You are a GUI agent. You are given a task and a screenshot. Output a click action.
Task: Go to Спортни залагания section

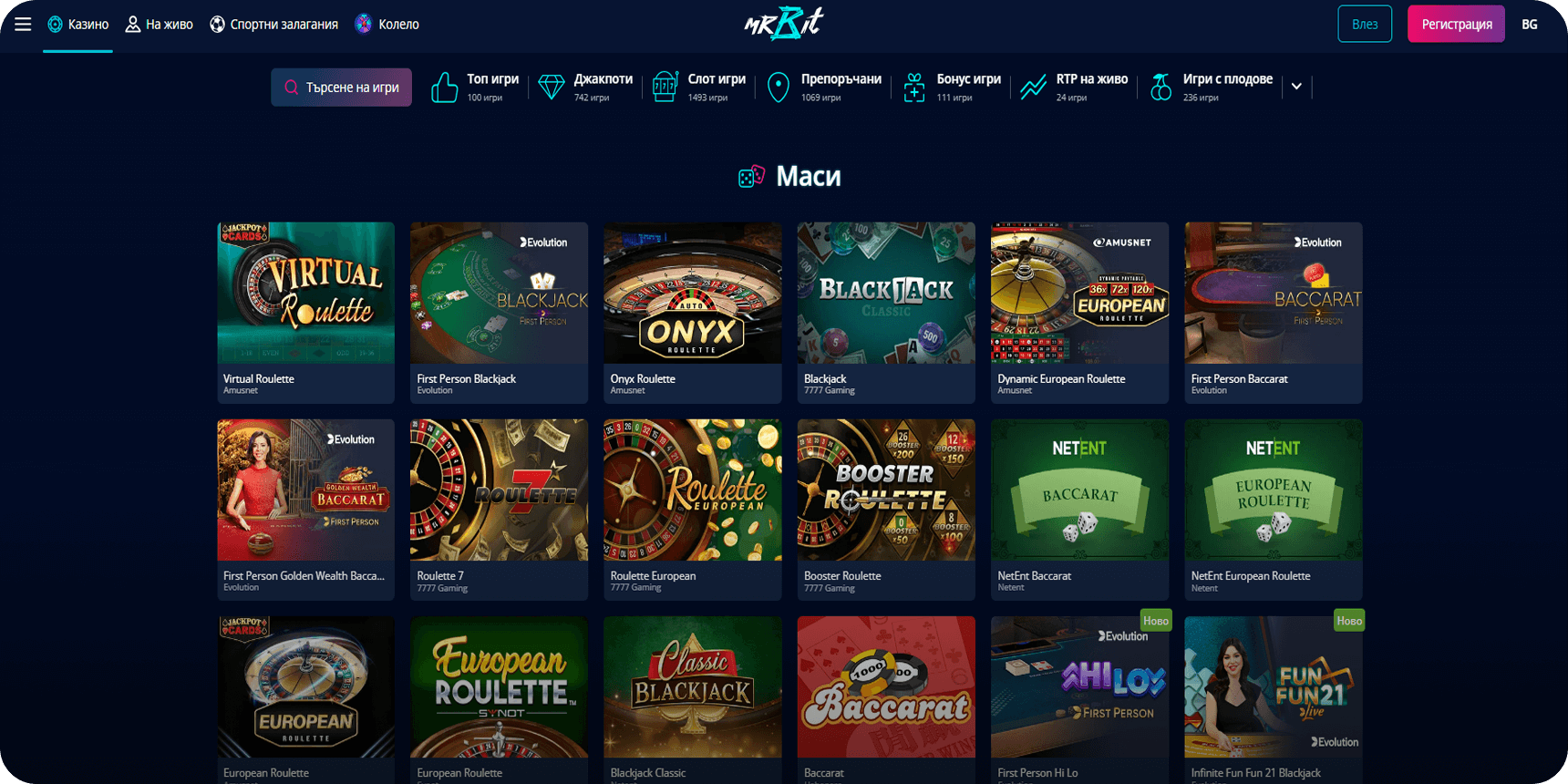273,25
